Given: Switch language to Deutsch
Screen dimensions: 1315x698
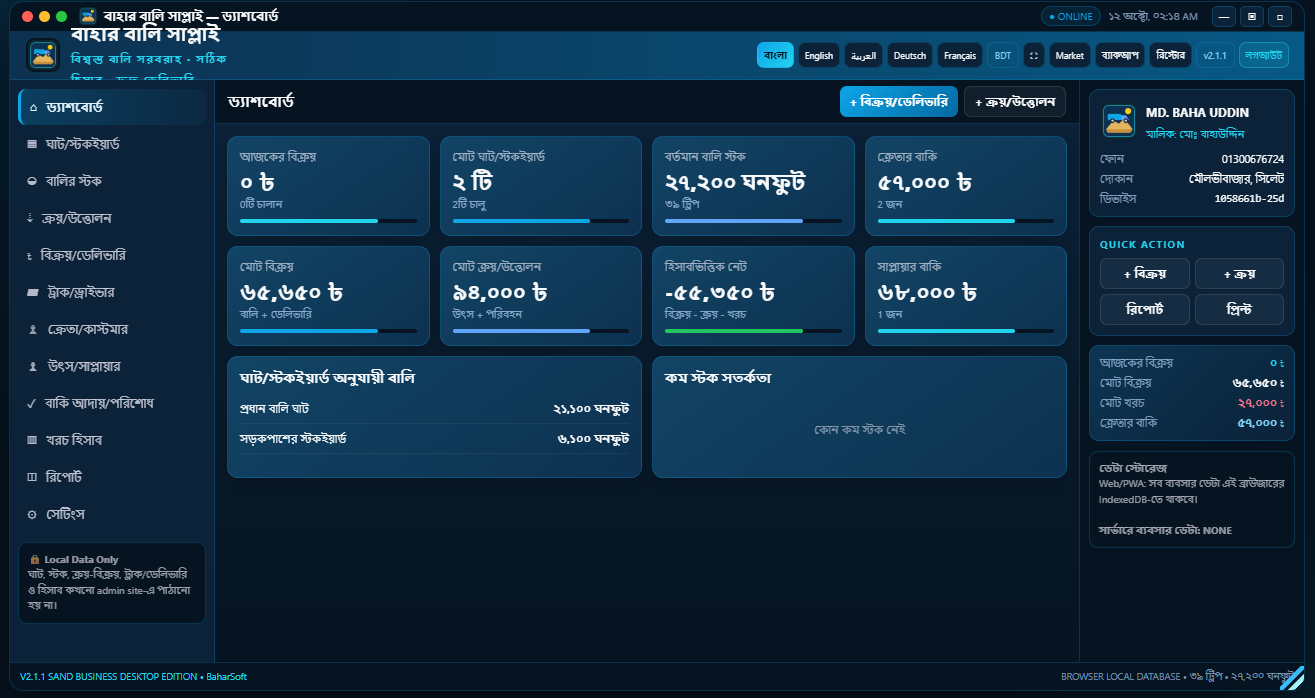Looking at the screenshot, I should tap(910, 56).
